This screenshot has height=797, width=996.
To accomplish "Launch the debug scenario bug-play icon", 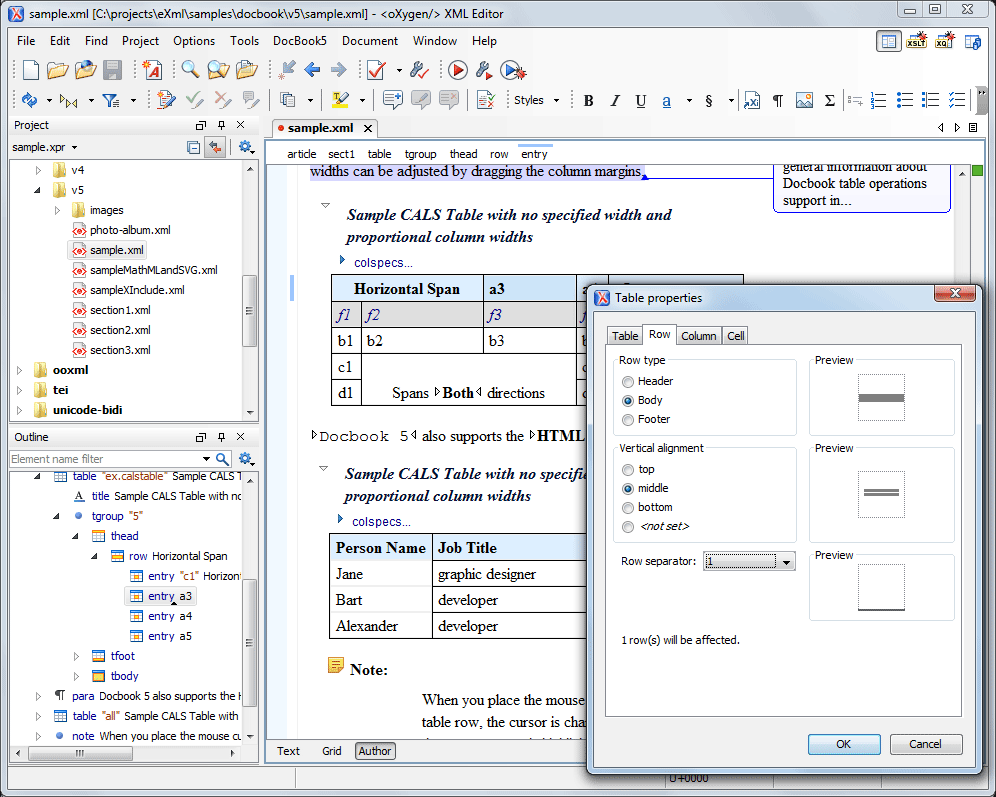I will tap(513, 70).
